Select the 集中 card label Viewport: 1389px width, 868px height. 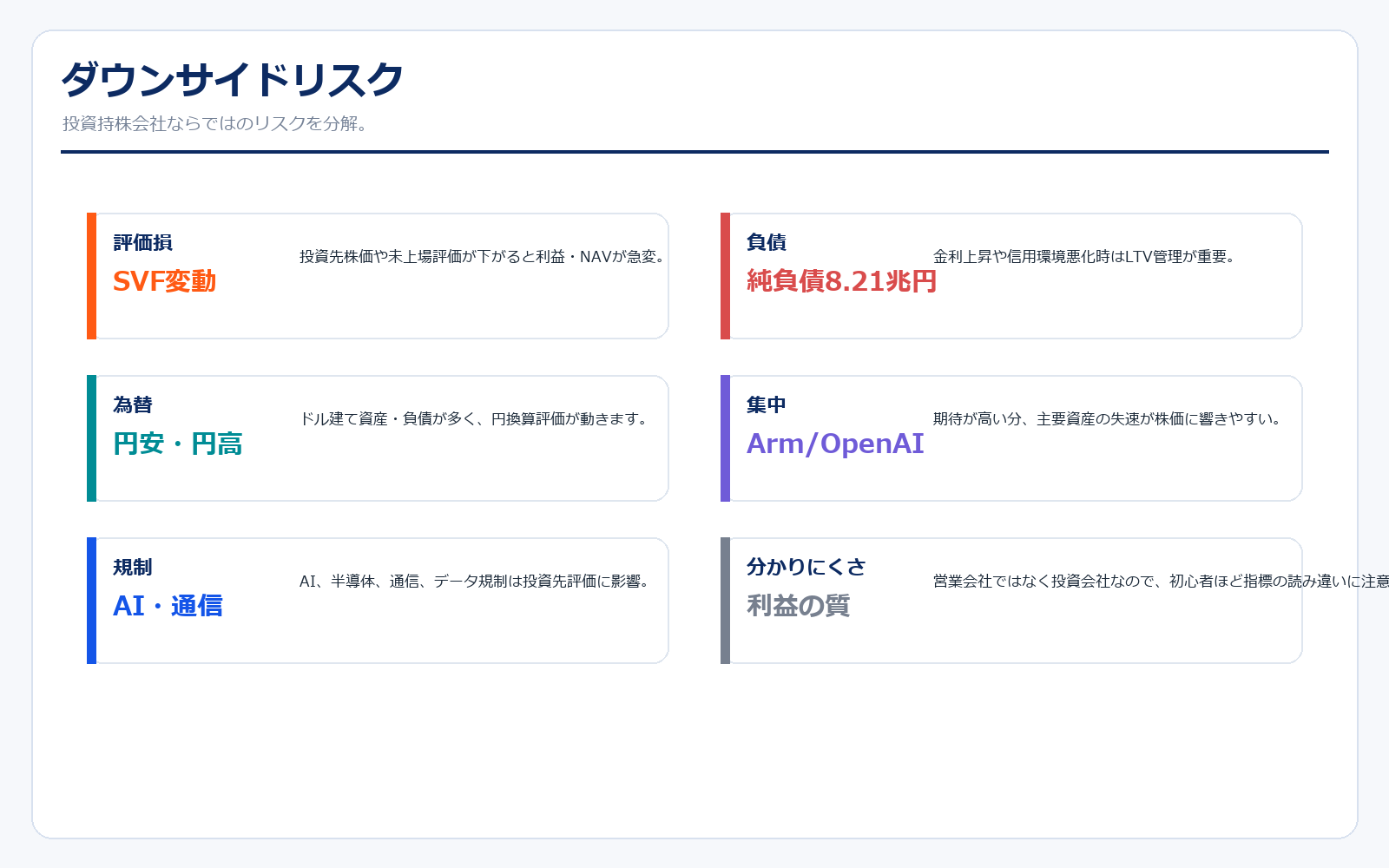(x=767, y=404)
